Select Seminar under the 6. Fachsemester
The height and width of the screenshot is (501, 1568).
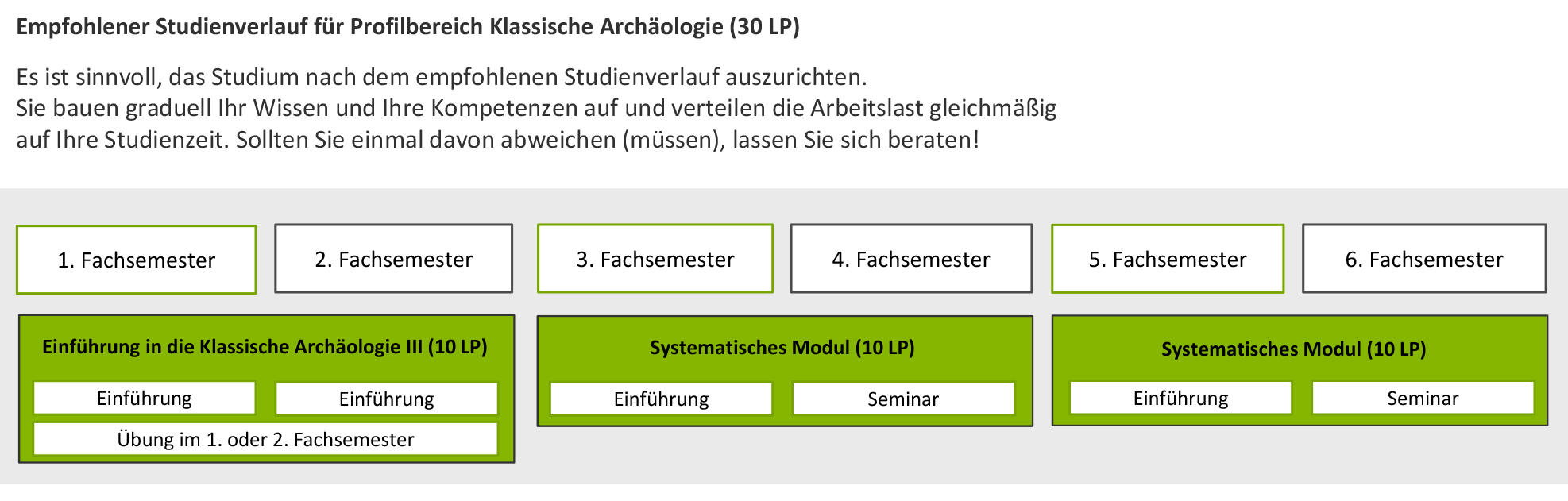[1422, 398]
